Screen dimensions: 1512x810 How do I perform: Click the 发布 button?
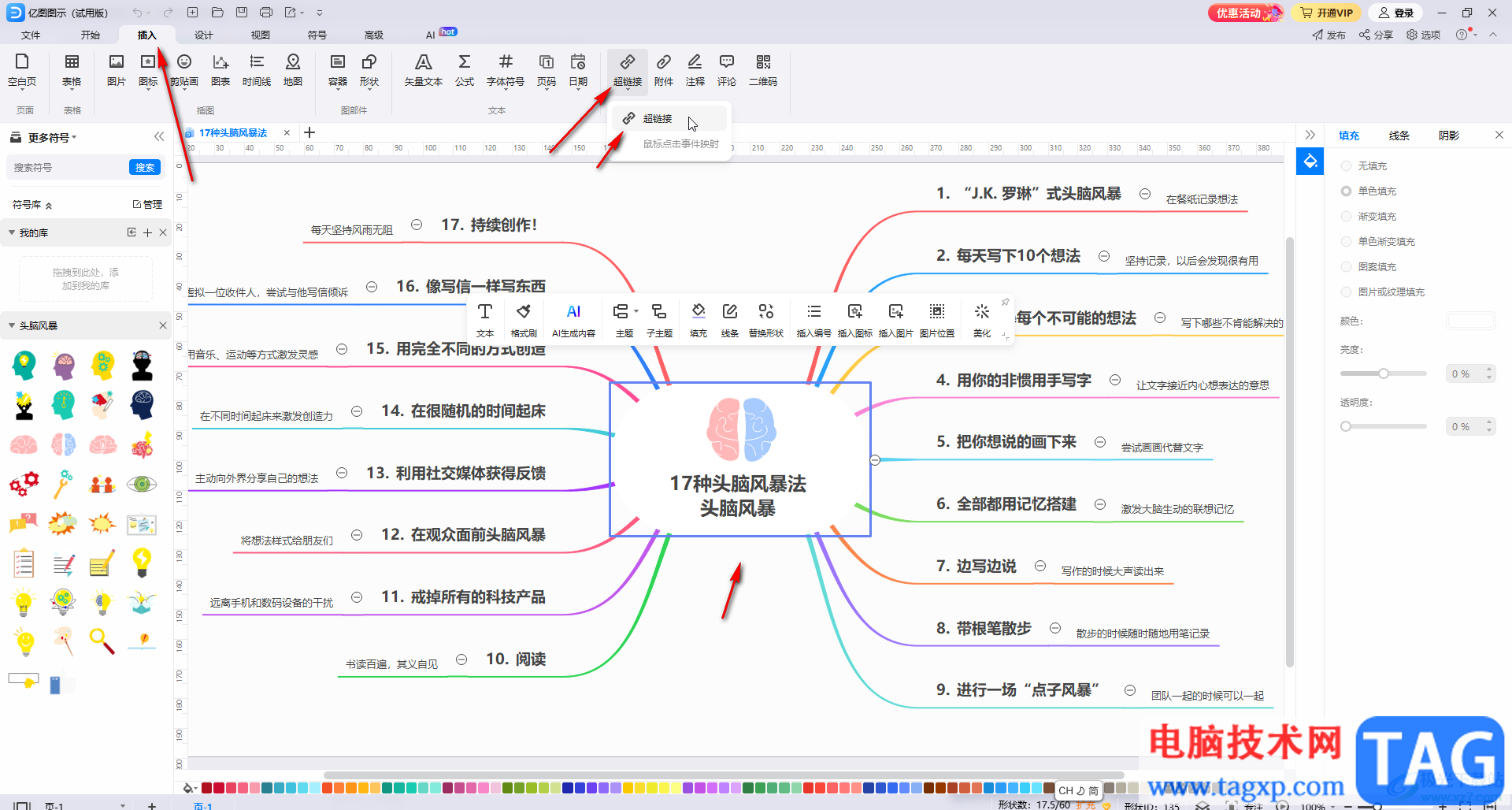tap(1329, 35)
